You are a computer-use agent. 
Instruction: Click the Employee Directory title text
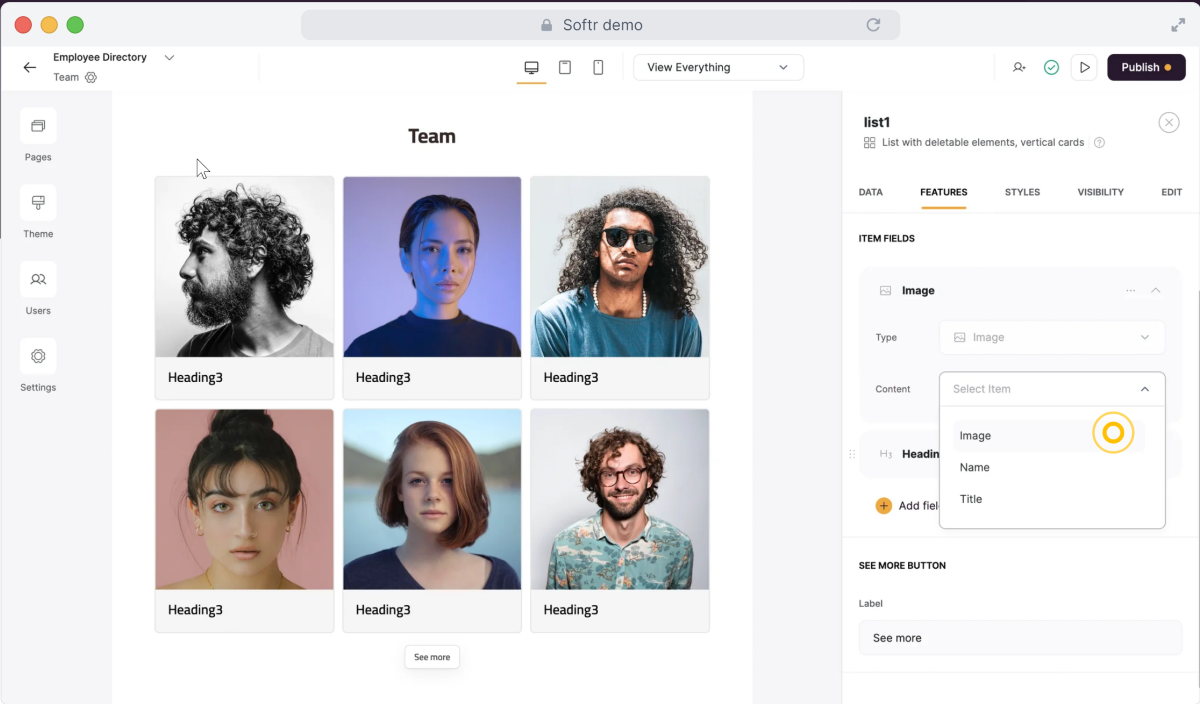pos(100,57)
